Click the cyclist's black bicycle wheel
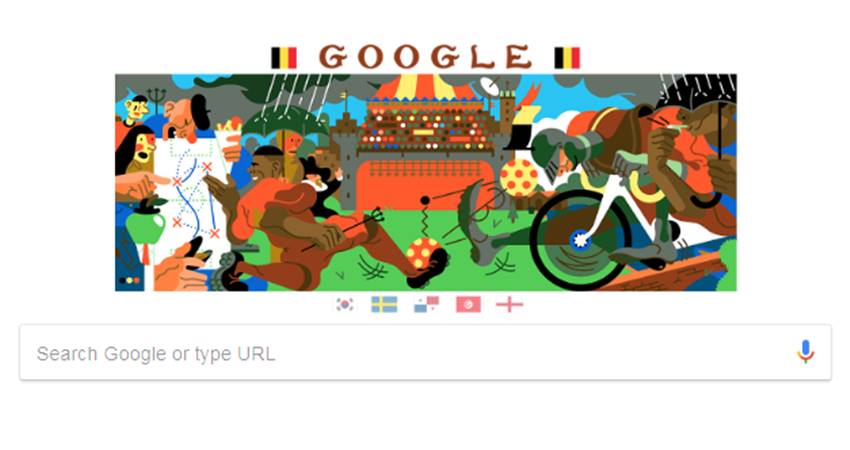850x450 pixels. tap(581, 240)
